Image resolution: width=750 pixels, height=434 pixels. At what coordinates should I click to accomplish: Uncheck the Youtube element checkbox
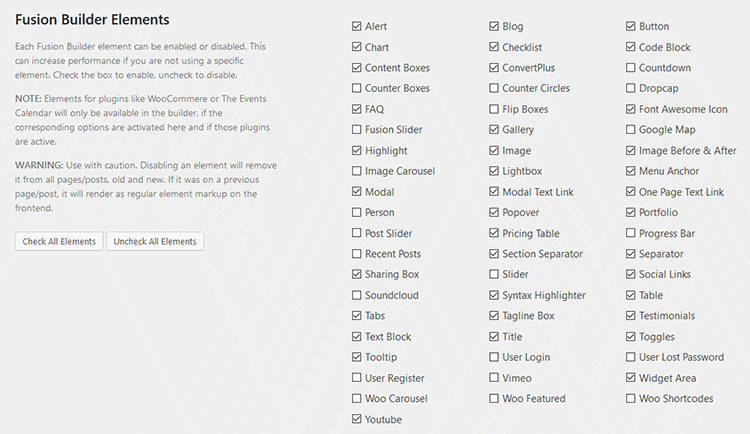click(356, 419)
